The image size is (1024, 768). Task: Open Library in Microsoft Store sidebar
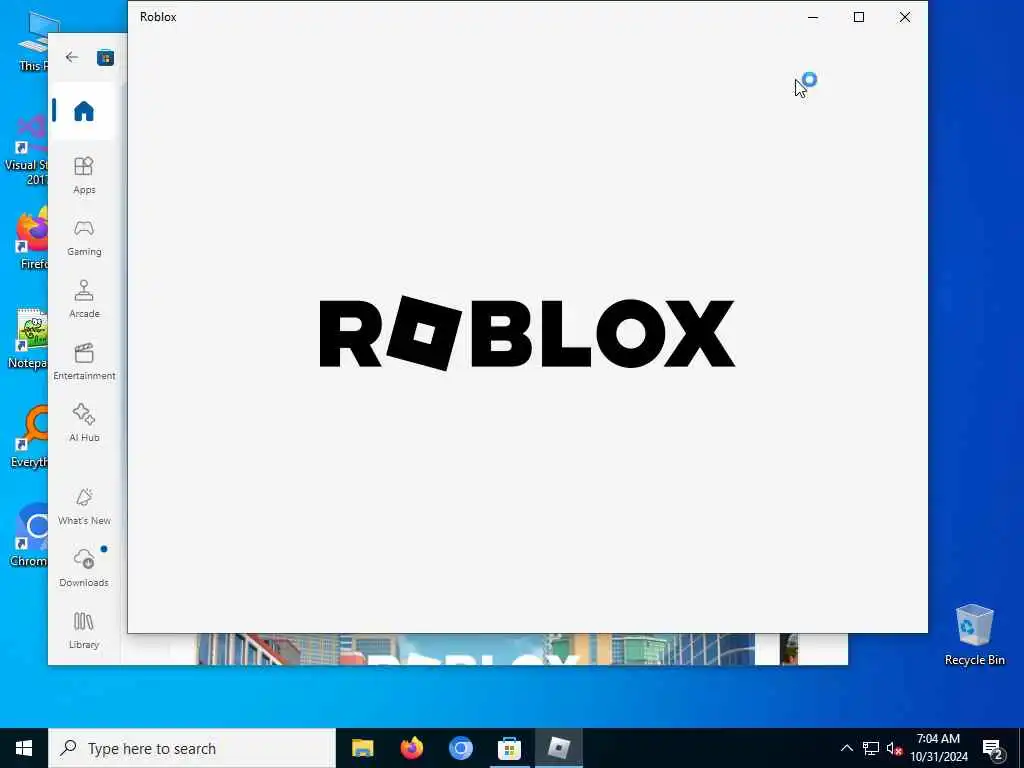pyautogui.click(x=84, y=631)
